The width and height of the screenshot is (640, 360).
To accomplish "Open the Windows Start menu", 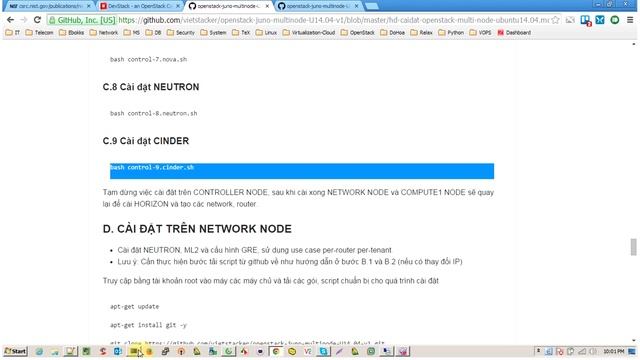I will 15,351.
